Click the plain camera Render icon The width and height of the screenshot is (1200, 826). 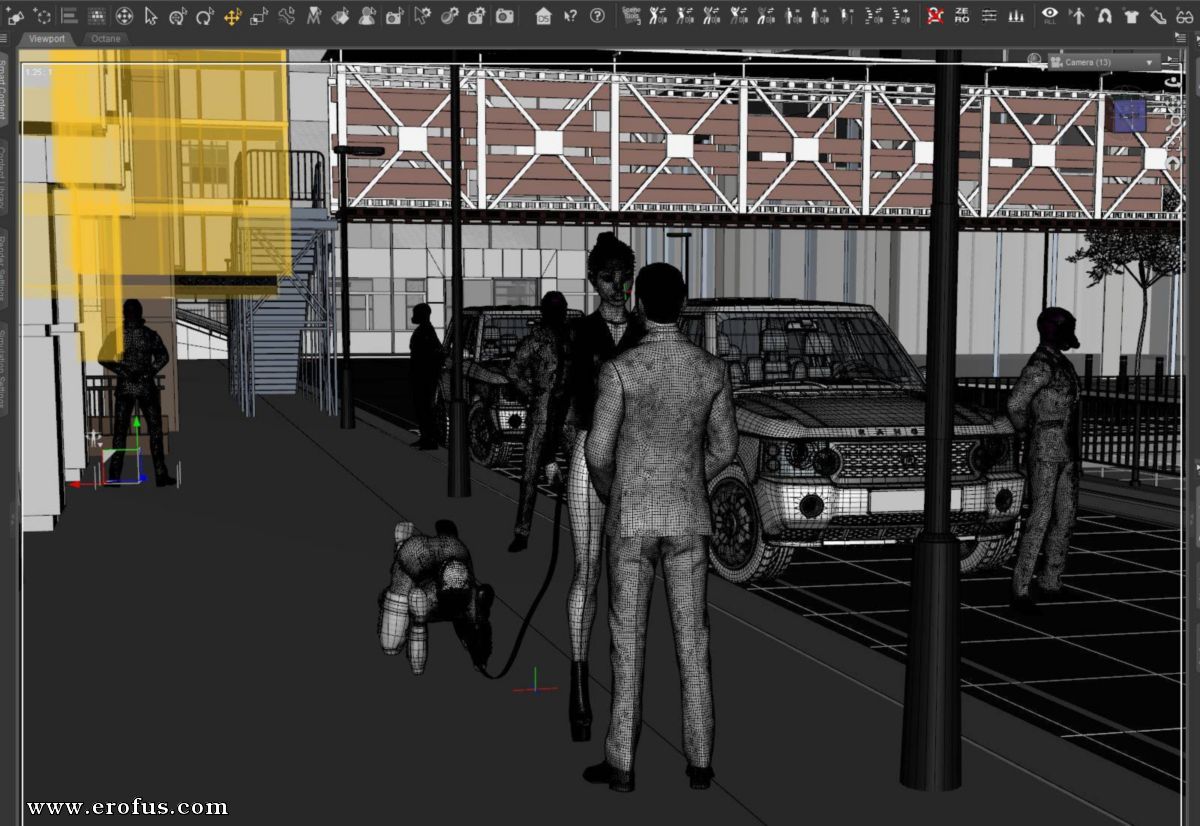[x=505, y=15]
